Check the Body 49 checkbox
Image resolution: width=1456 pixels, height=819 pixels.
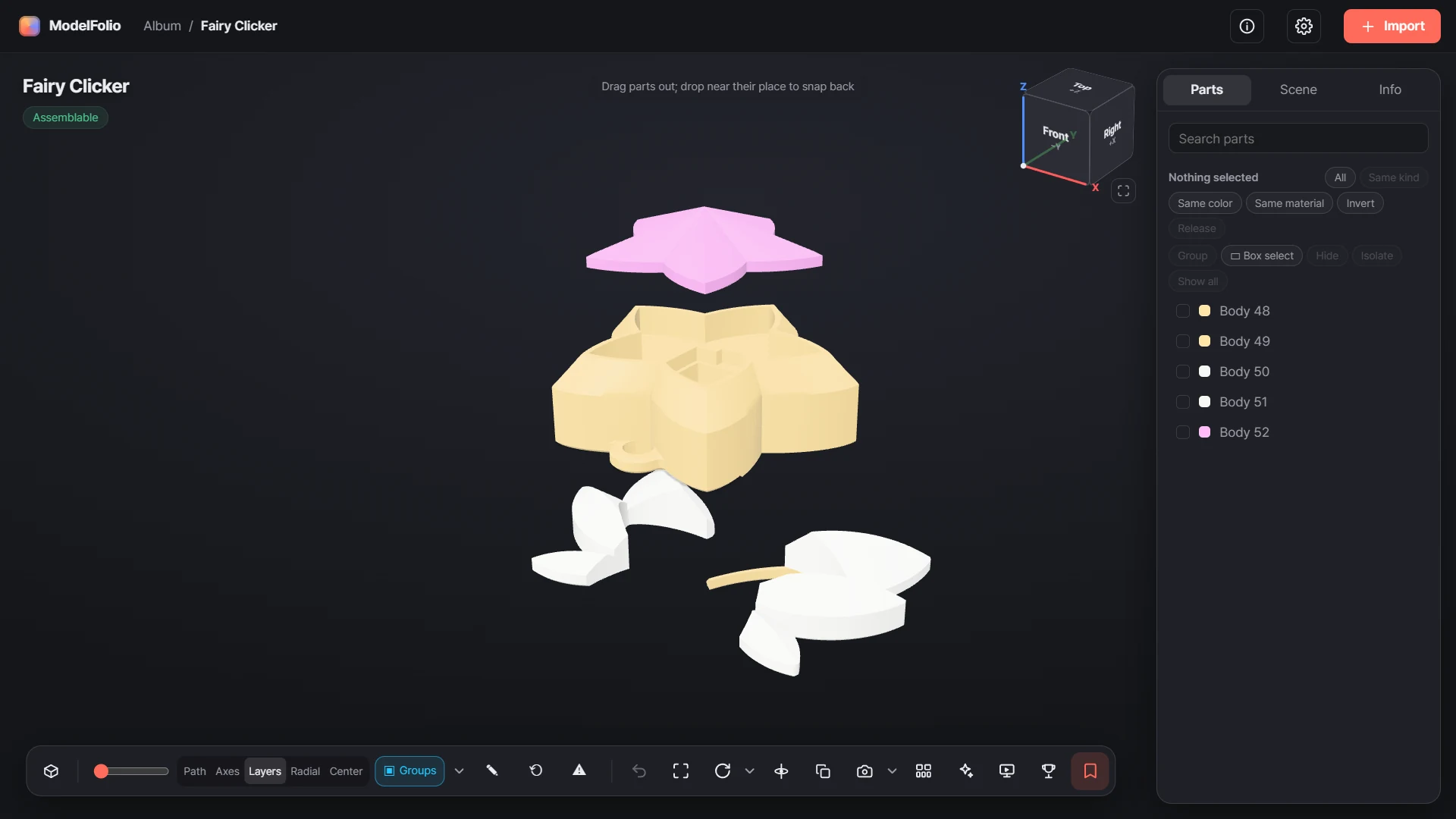tap(1182, 341)
